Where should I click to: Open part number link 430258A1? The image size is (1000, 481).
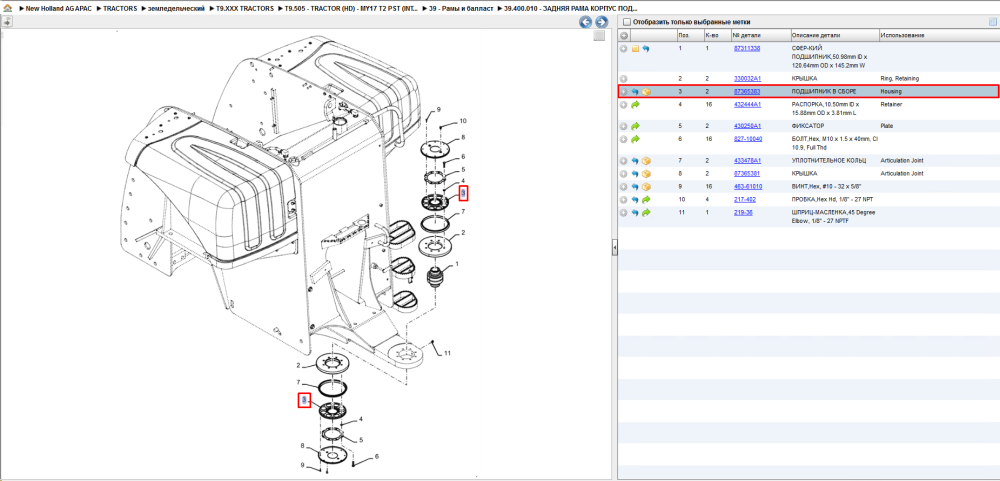click(747, 126)
